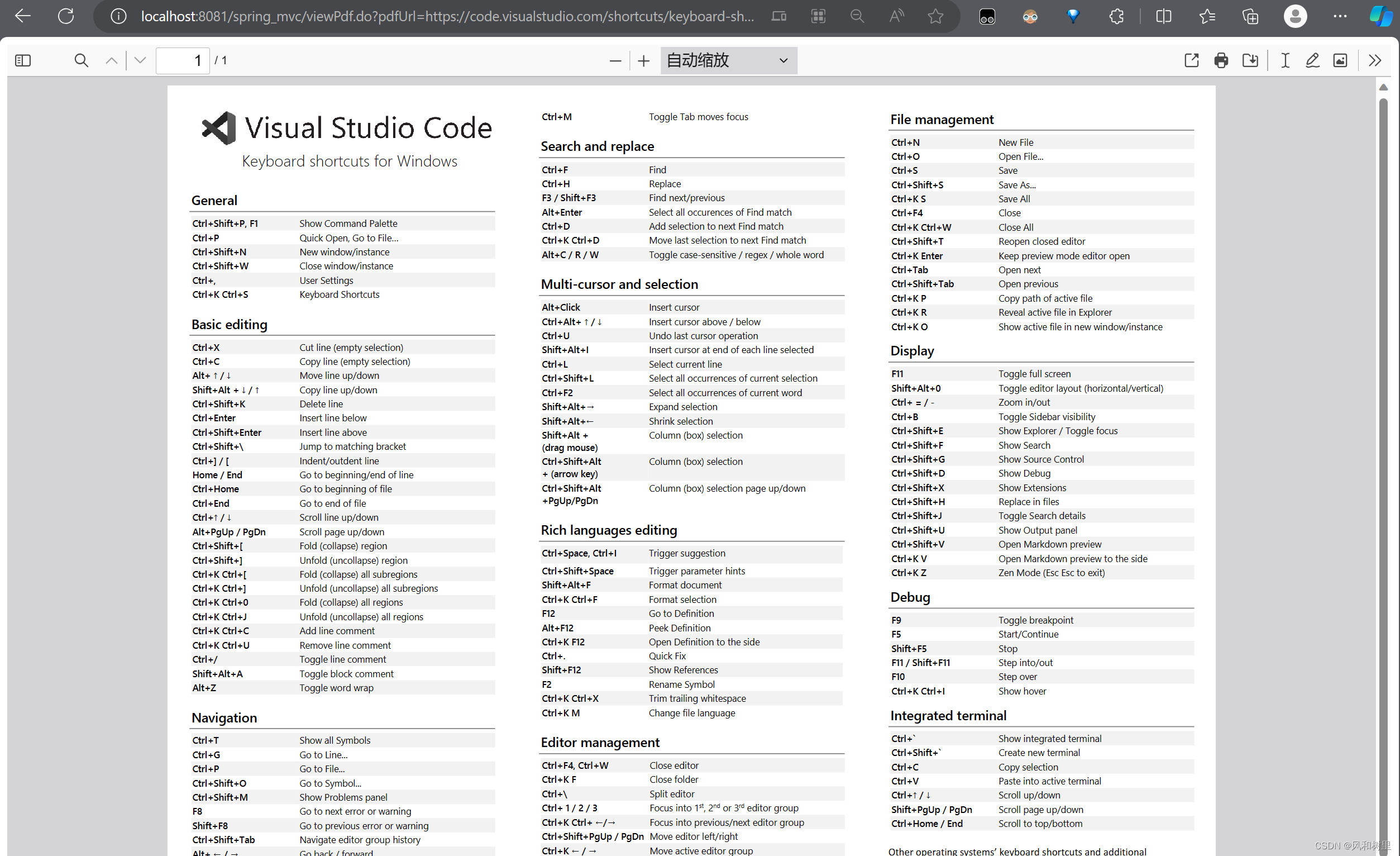Viewport: 1400px width, 856px height.
Task: Click 'Trim trailing whitespace' text
Action: click(x=697, y=698)
